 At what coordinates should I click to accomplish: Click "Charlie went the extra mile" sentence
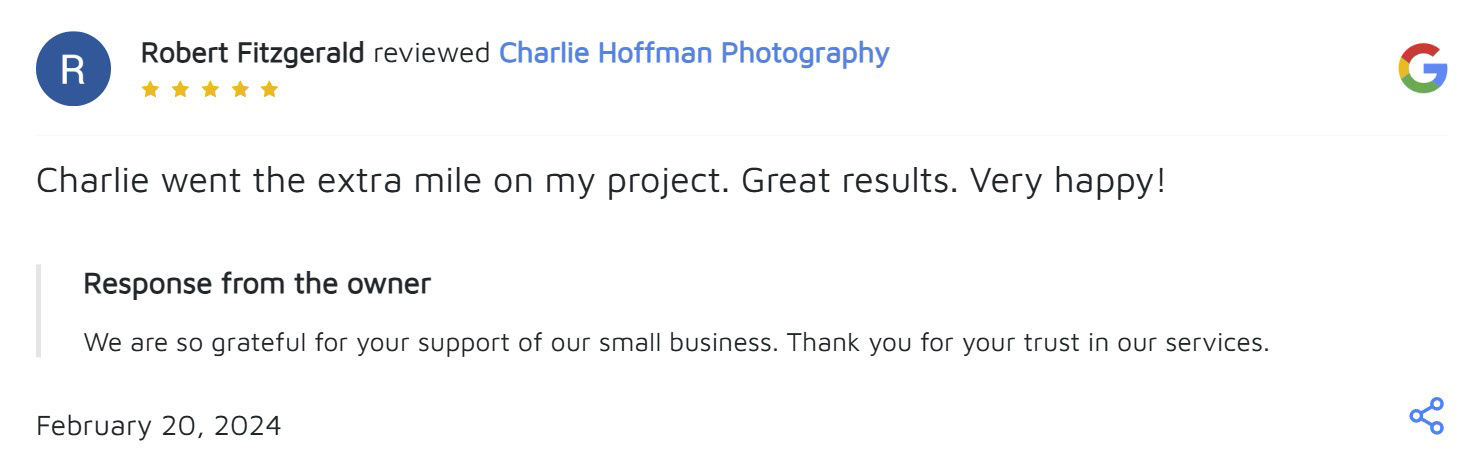(x=380, y=182)
